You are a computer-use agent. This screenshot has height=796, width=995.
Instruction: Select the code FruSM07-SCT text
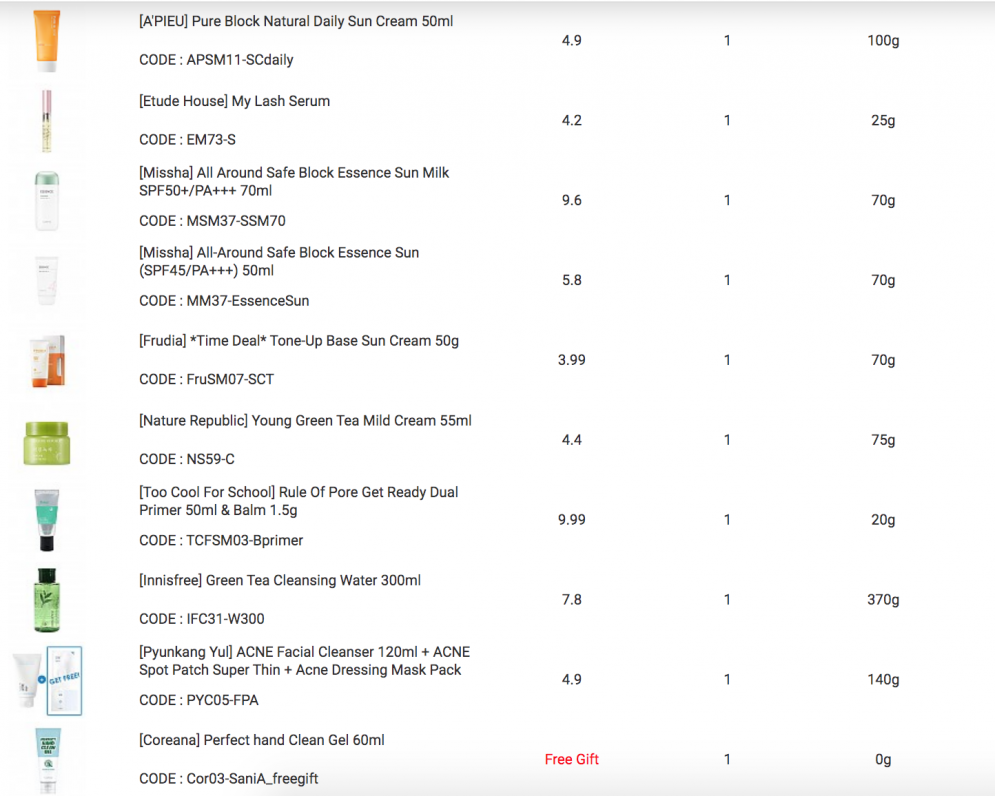pos(206,380)
